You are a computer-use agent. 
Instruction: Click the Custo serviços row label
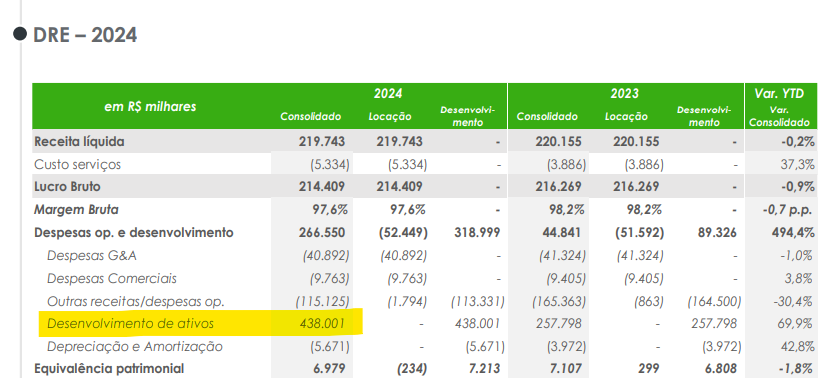click(77, 164)
